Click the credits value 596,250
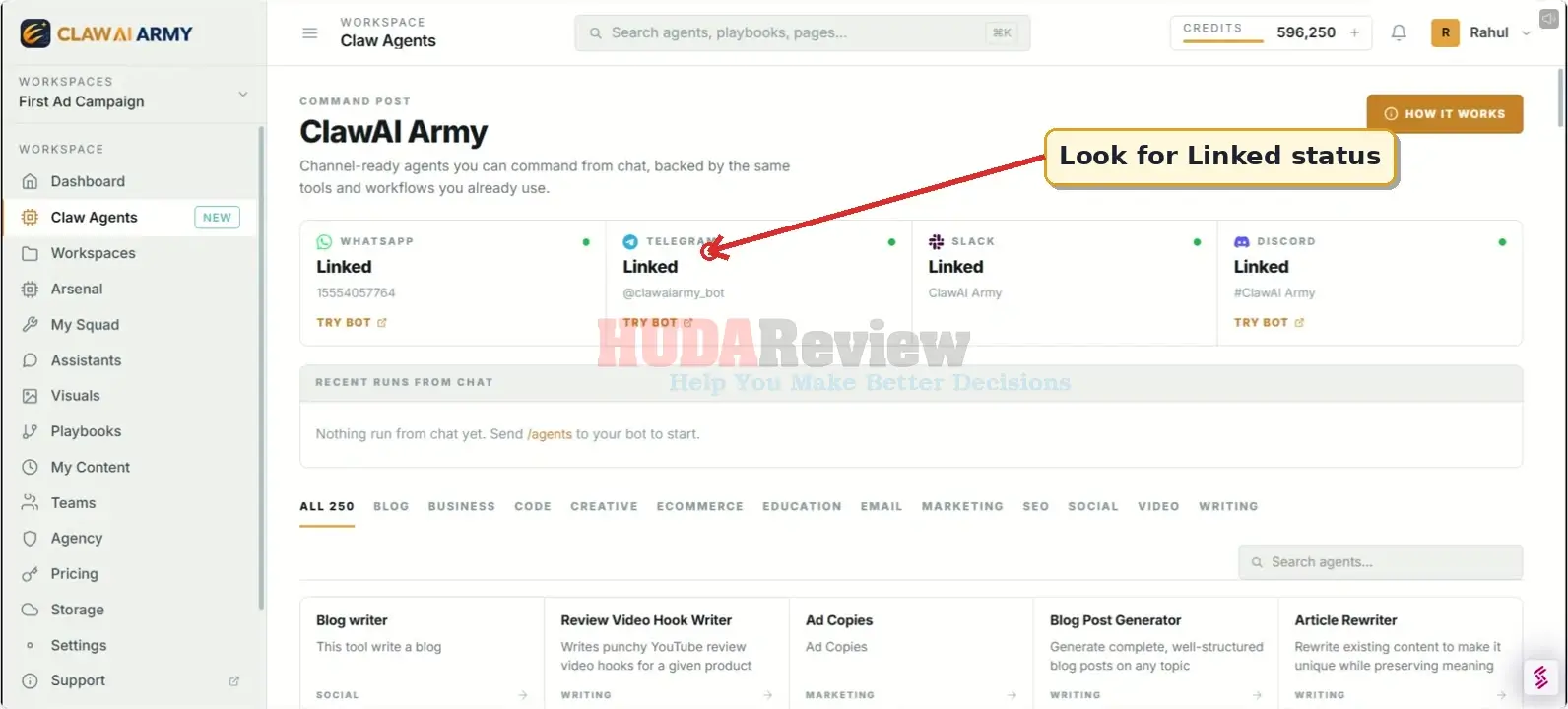The width and height of the screenshot is (1568, 709). coord(1306,32)
